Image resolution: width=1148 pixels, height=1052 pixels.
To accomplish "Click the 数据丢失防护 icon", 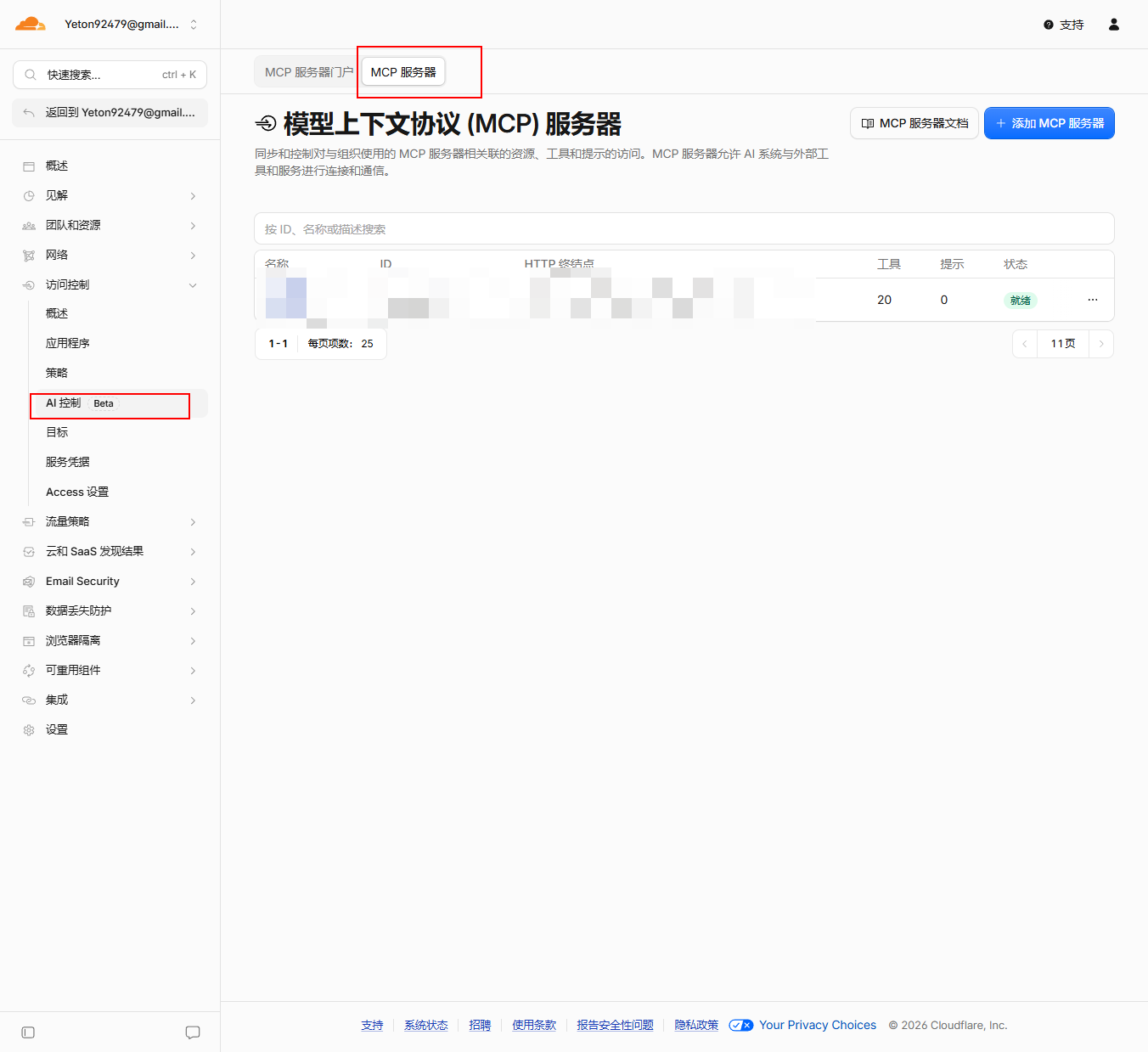I will 29,611.
